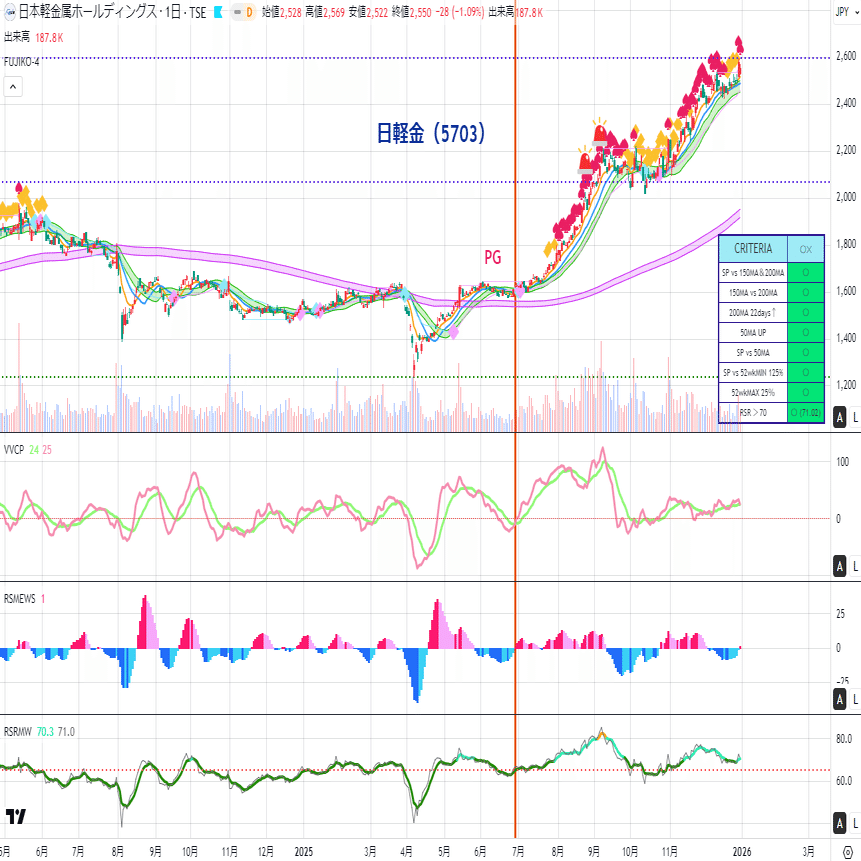Click the symbol logo beside 日本軽金属ホールディングス

tap(9, 12)
